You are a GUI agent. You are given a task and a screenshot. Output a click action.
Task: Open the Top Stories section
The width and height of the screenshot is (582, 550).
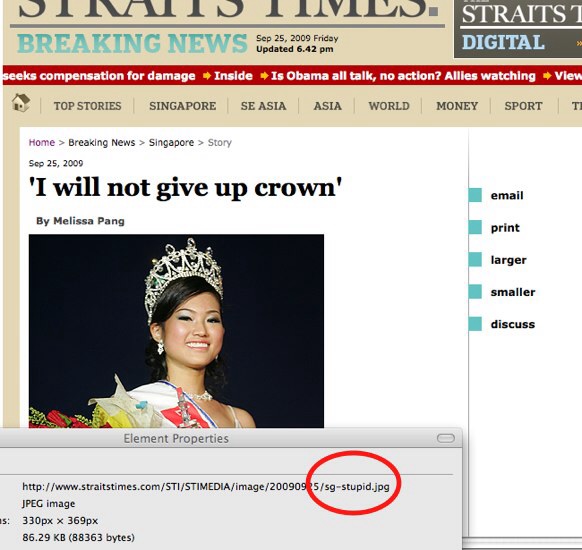pyautogui.click(x=88, y=106)
